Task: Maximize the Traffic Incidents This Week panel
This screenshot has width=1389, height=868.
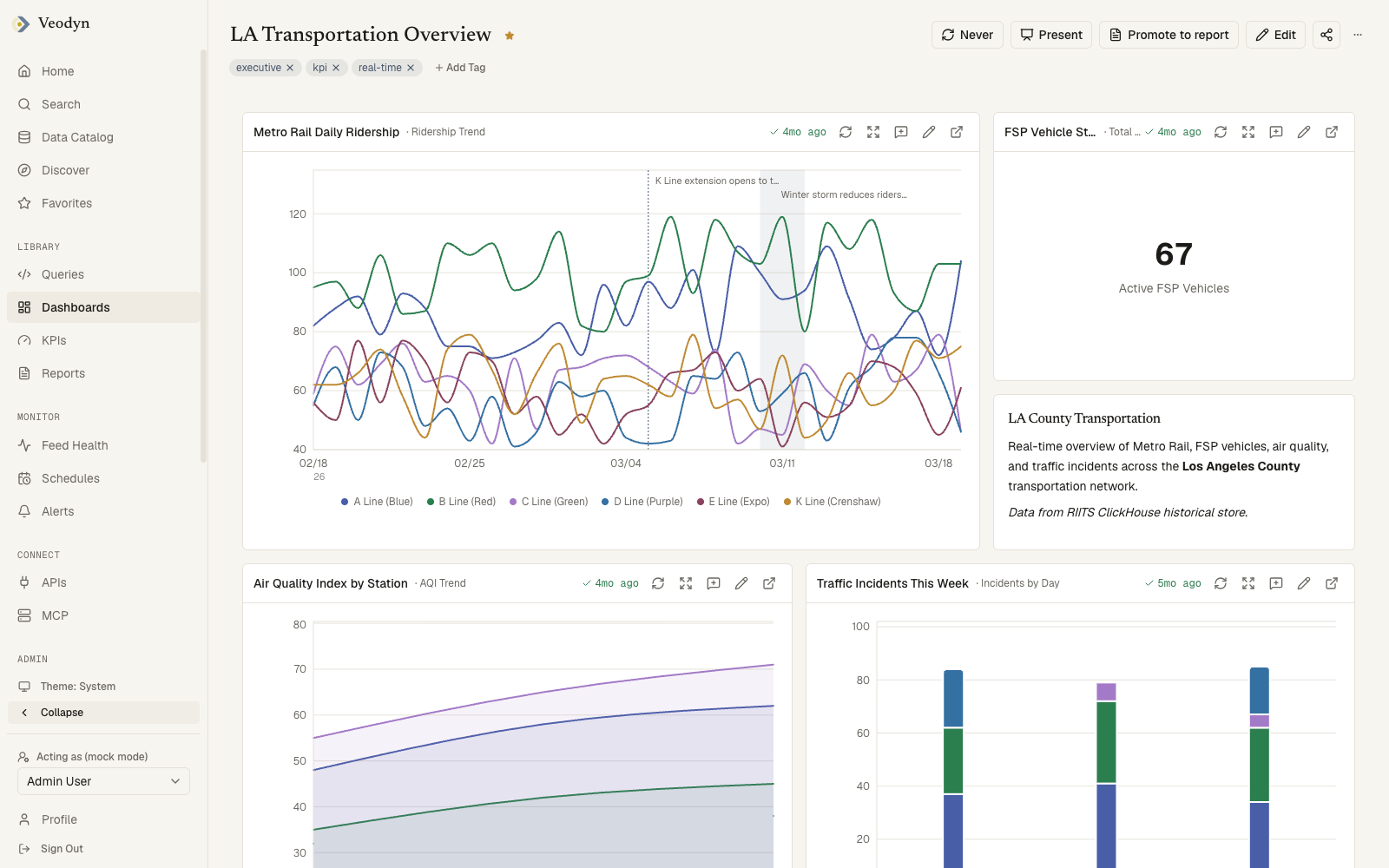Action: pyautogui.click(x=1248, y=583)
